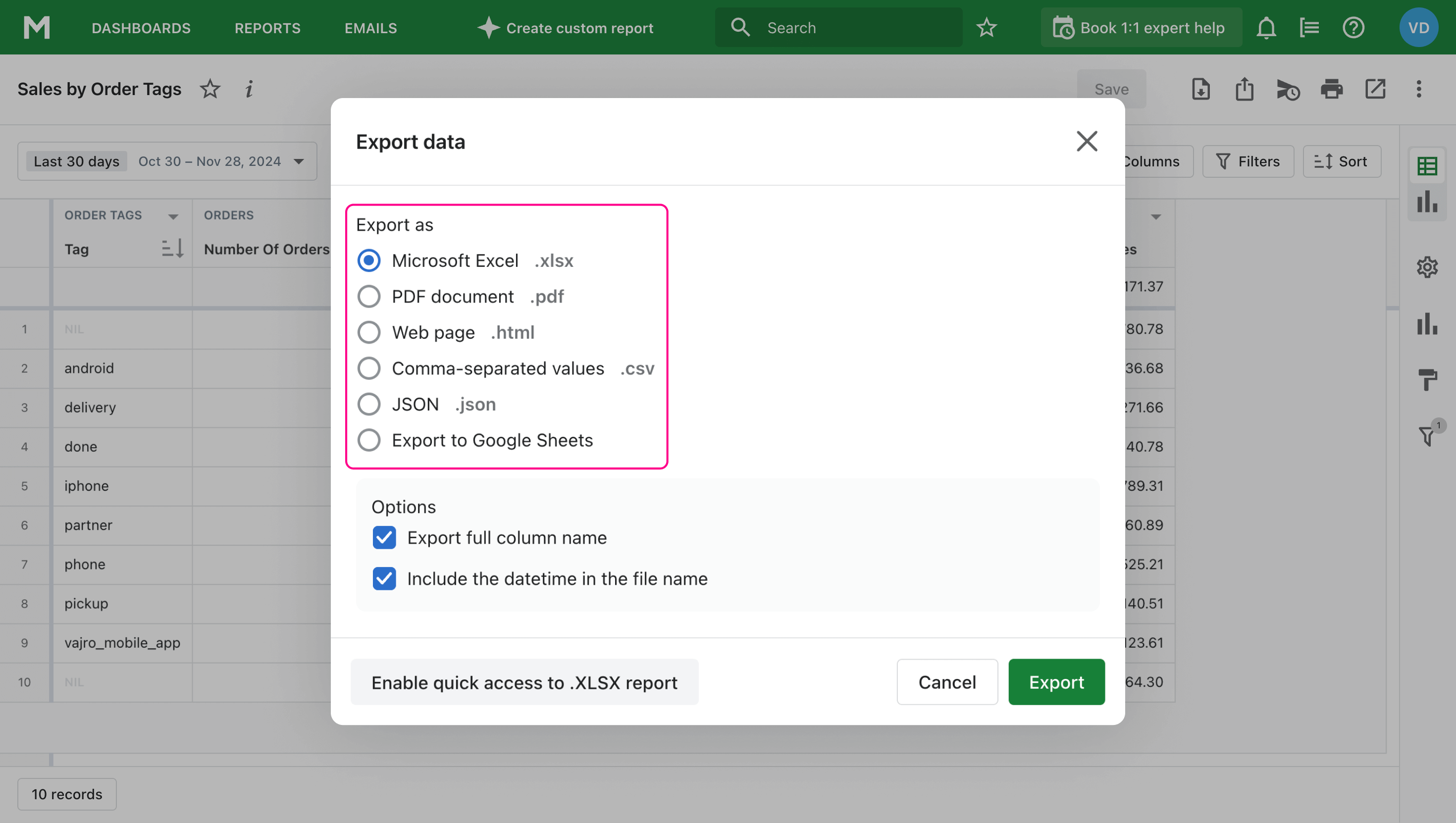Click the filter icon showing badge 1
1456x823 pixels.
1427,434
